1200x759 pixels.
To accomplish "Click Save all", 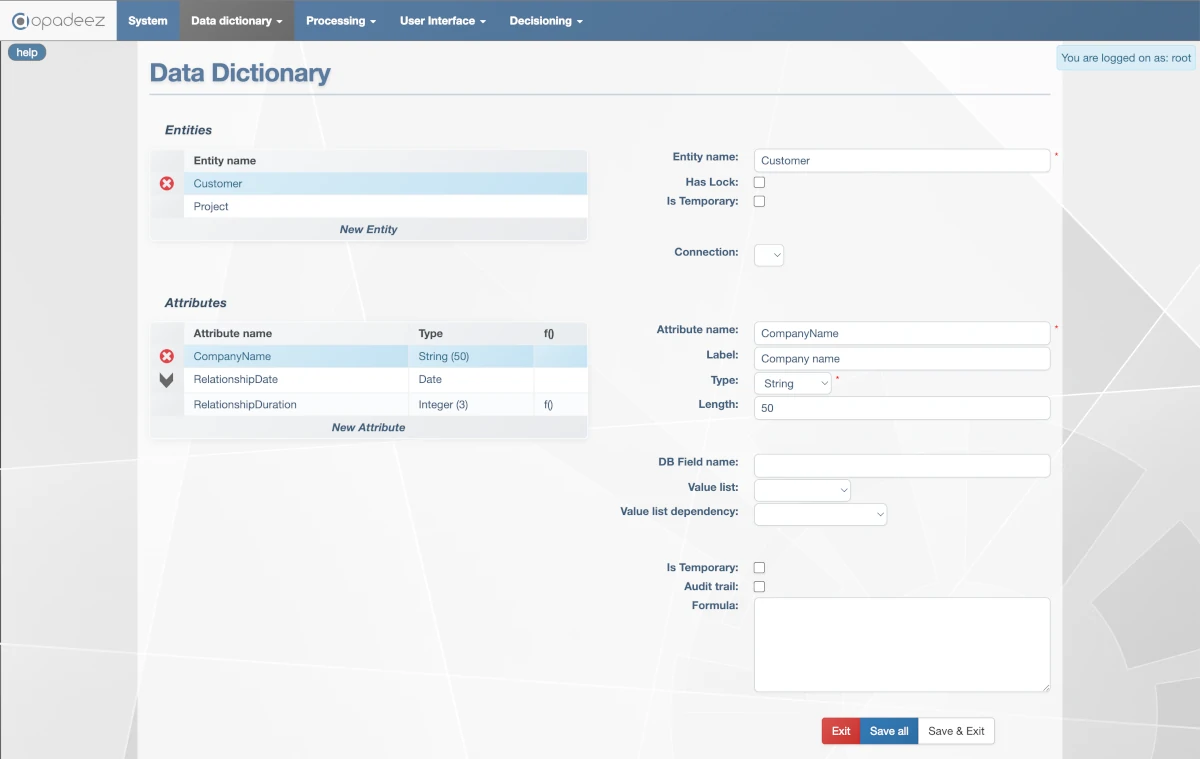I will click(888, 731).
